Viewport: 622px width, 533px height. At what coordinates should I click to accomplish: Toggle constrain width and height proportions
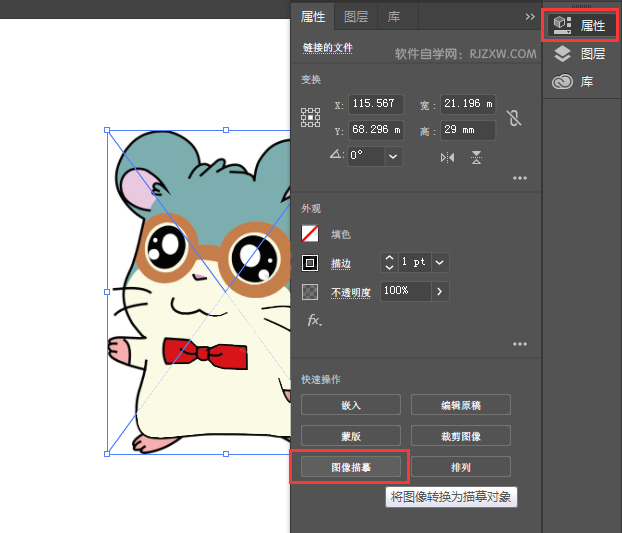(514, 118)
